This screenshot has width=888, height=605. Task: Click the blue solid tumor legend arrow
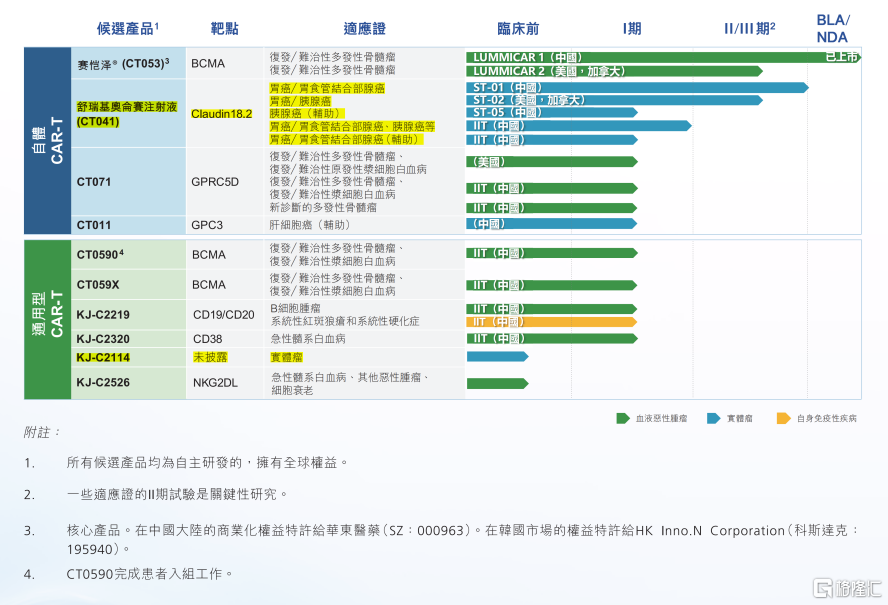(x=714, y=419)
